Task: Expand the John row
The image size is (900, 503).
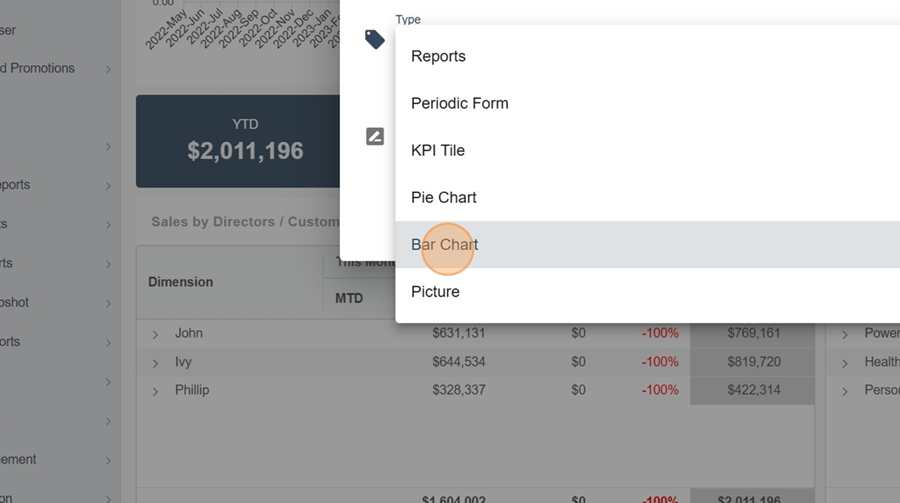Action: click(x=156, y=334)
